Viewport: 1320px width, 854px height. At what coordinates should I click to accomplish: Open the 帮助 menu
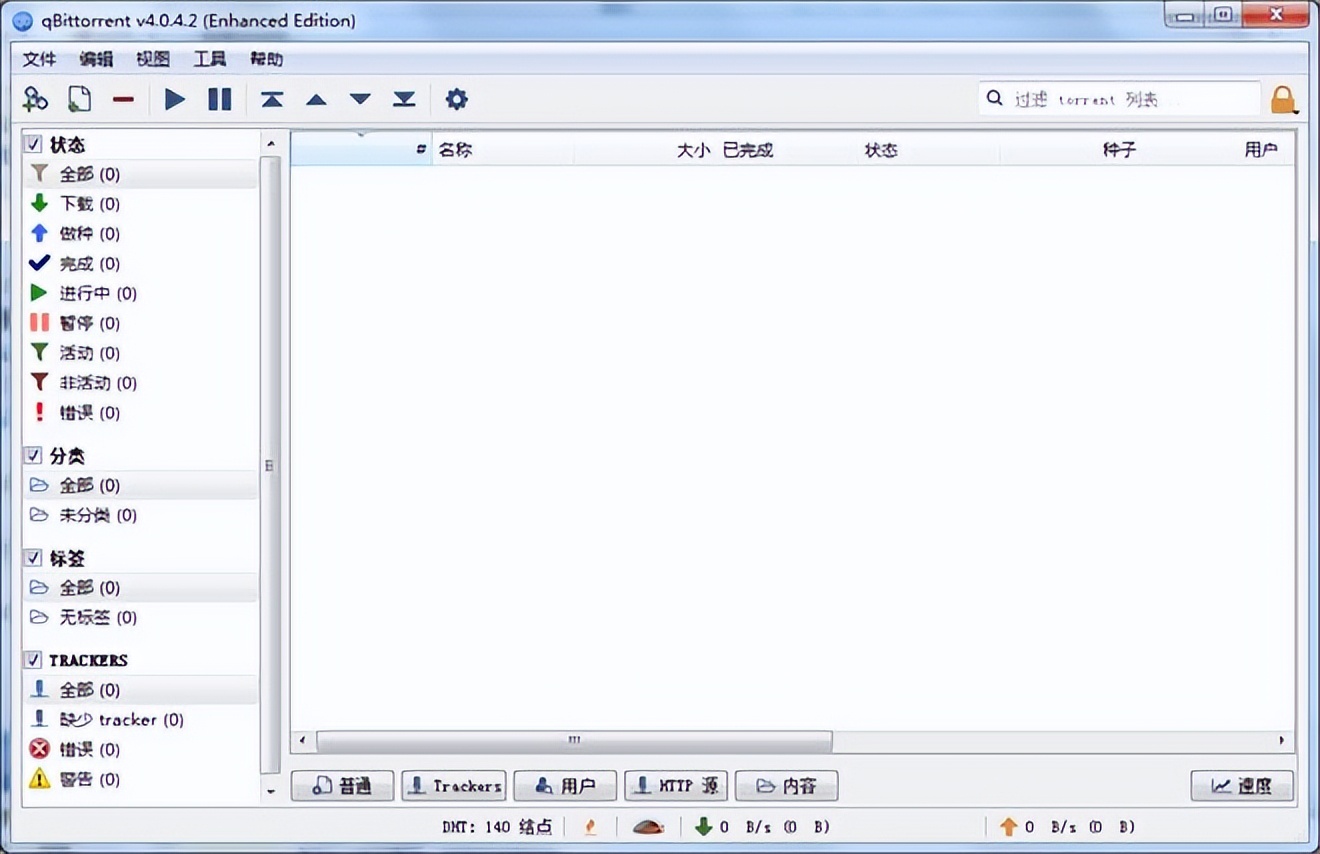pyautogui.click(x=266, y=59)
